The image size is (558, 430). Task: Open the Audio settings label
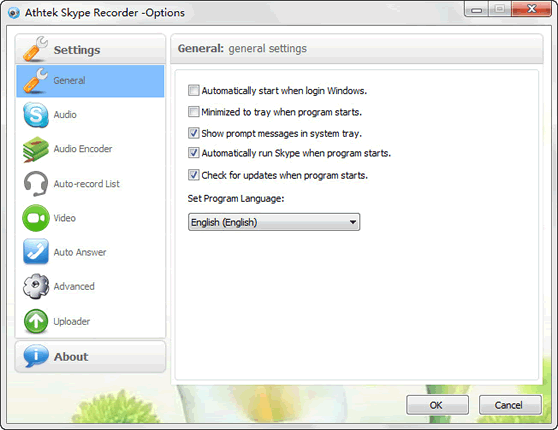coord(65,115)
